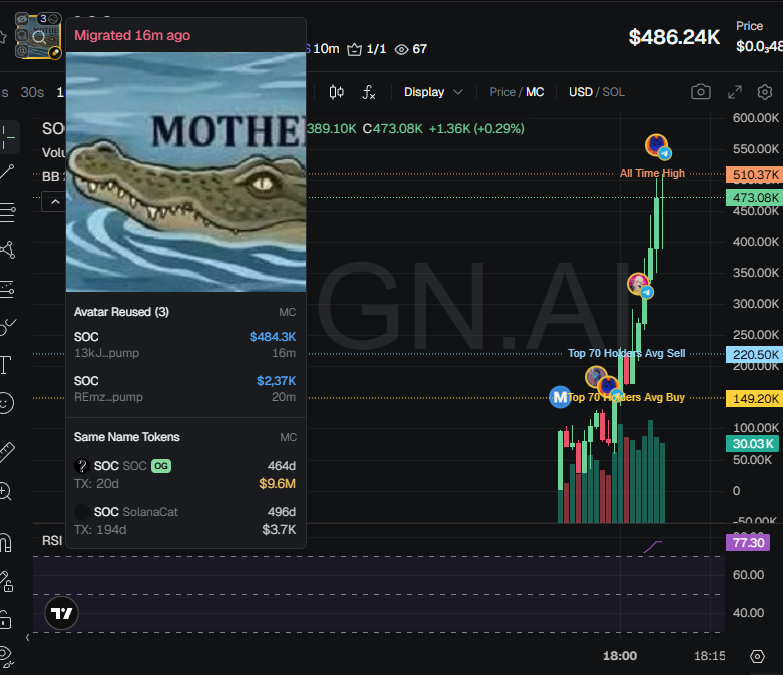This screenshot has width=783, height=675.
Task: Open the time axis settings icon
Action: click(758, 657)
